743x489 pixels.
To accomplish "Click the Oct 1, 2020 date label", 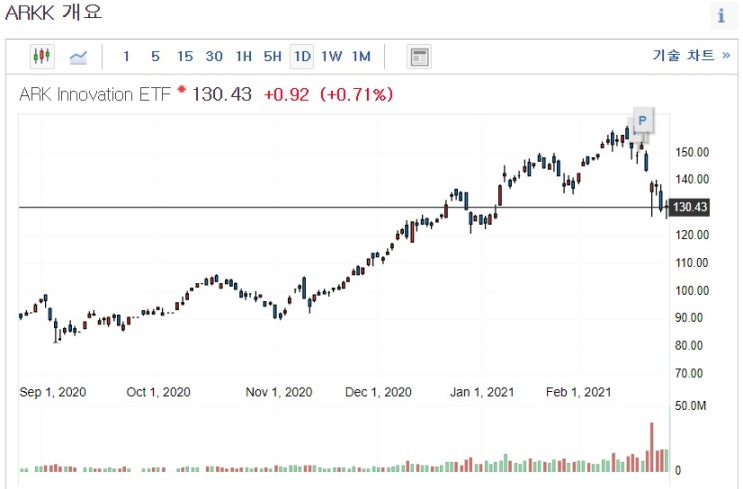I will 158,392.
